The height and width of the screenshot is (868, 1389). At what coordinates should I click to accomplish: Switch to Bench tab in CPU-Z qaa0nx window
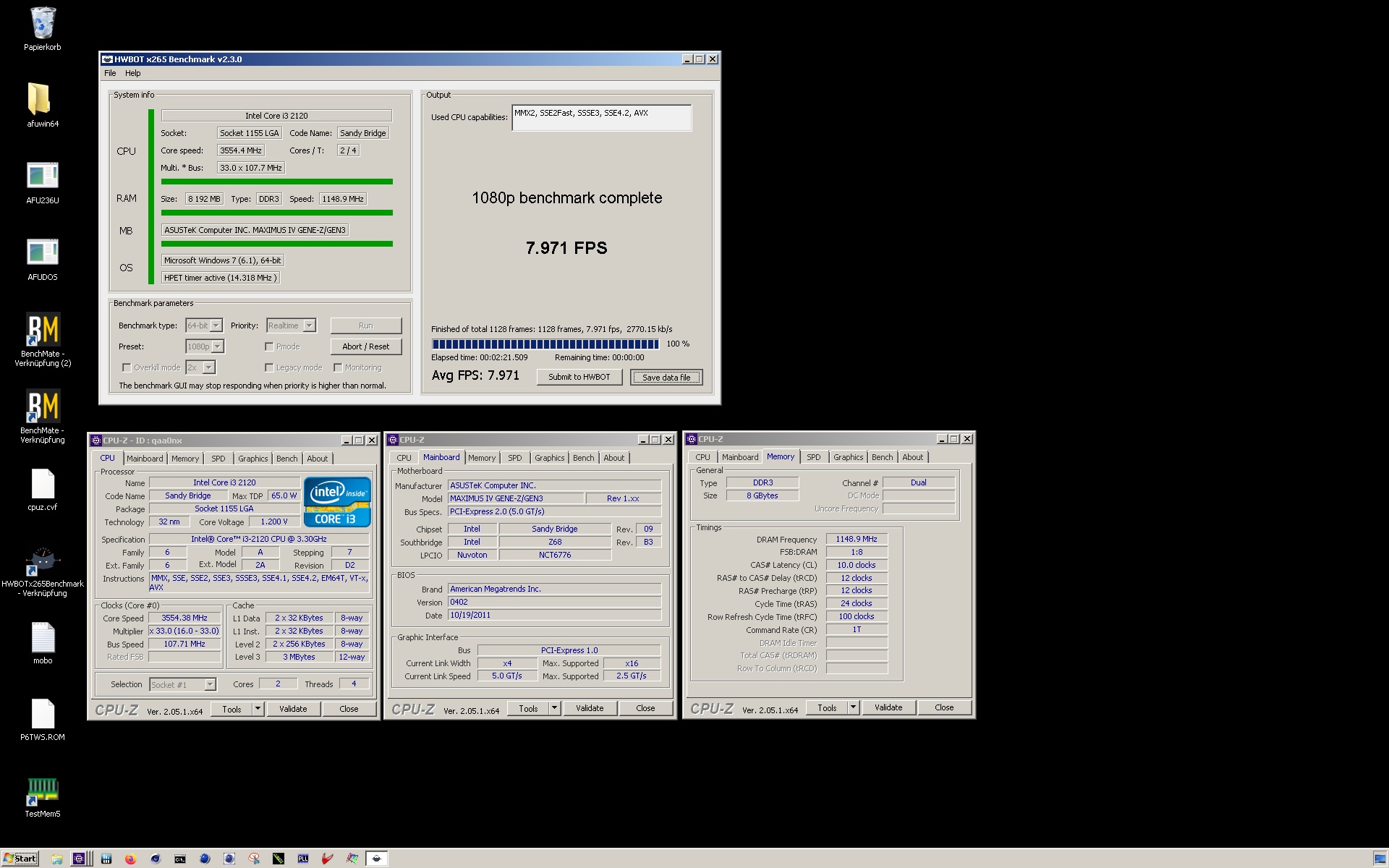coord(287,459)
